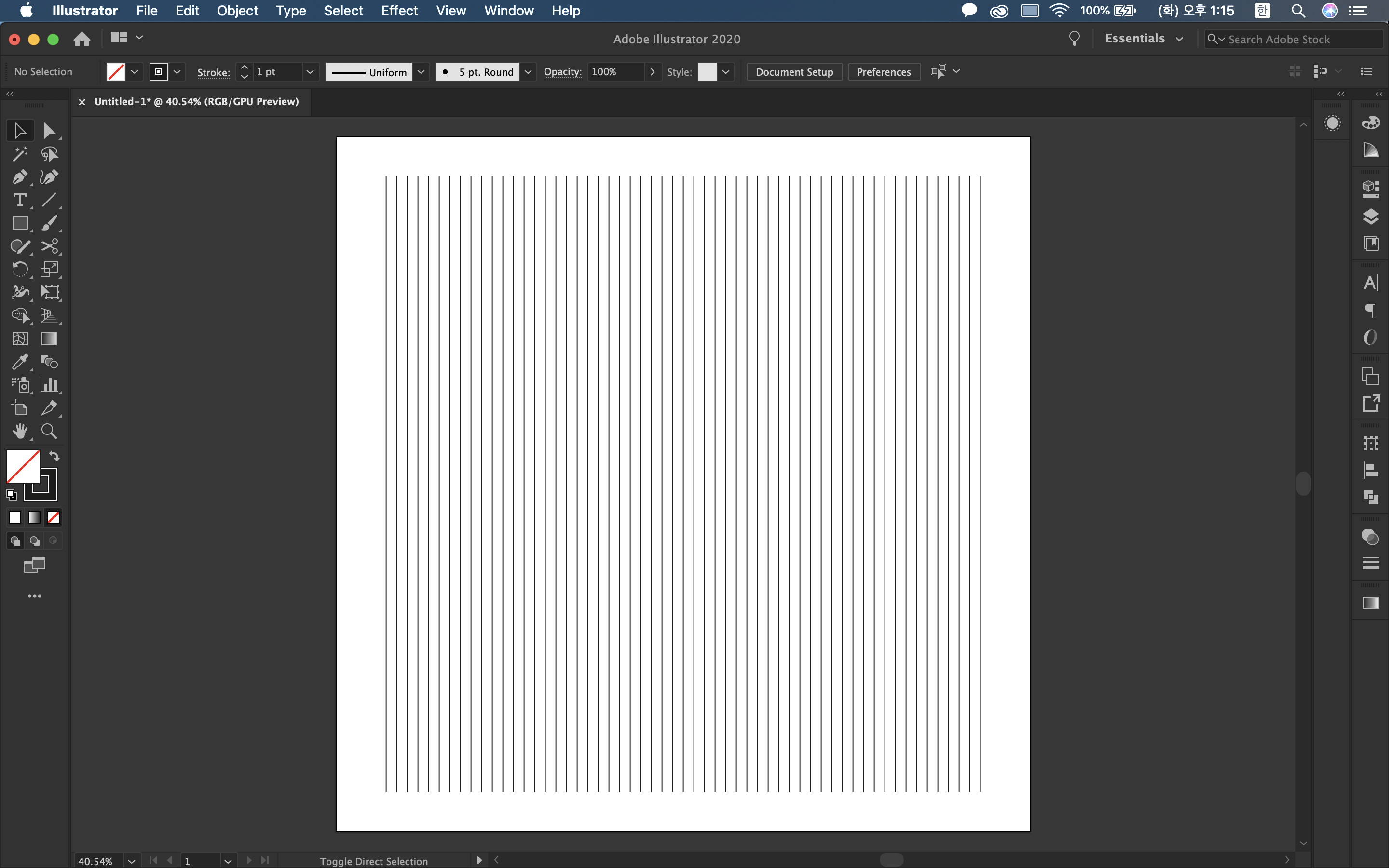1389x868 pixels.
Task: Select the Rectangle tool
Action: point(19,223)
